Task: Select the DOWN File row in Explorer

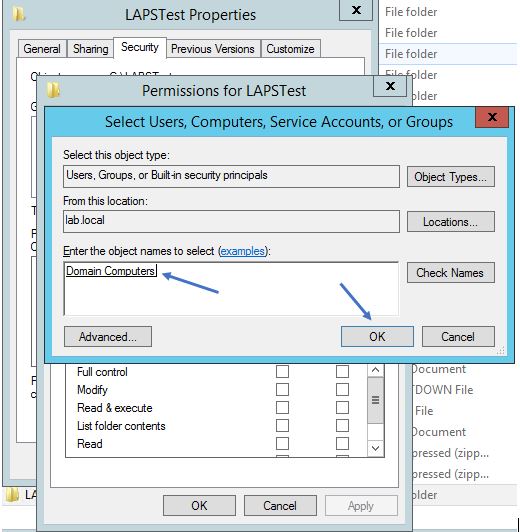Action: (465, 390)
